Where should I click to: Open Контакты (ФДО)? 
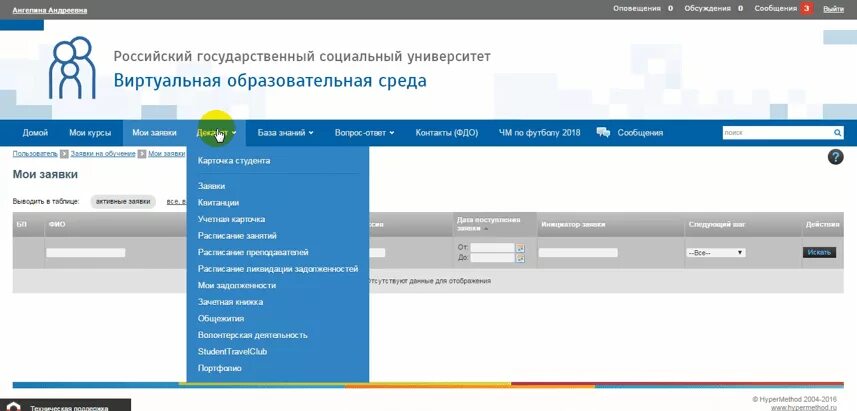point(447,133)
